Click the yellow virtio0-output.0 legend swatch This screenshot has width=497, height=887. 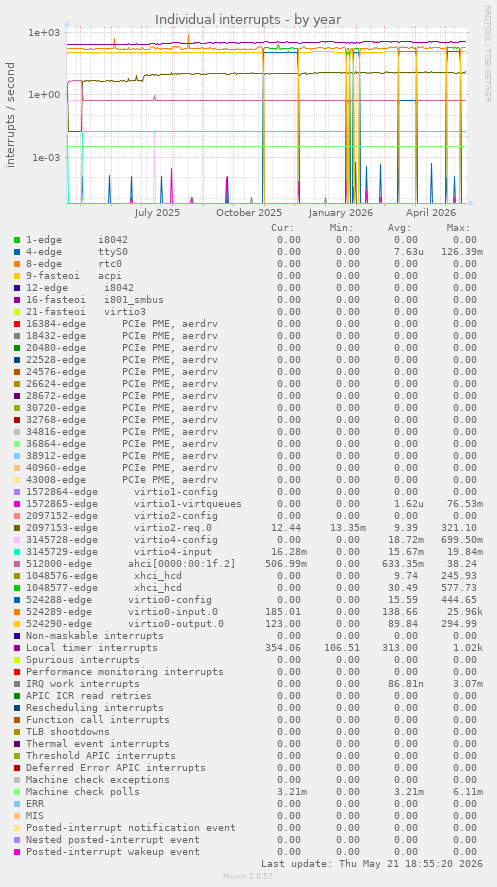click(x=17, y=623)
